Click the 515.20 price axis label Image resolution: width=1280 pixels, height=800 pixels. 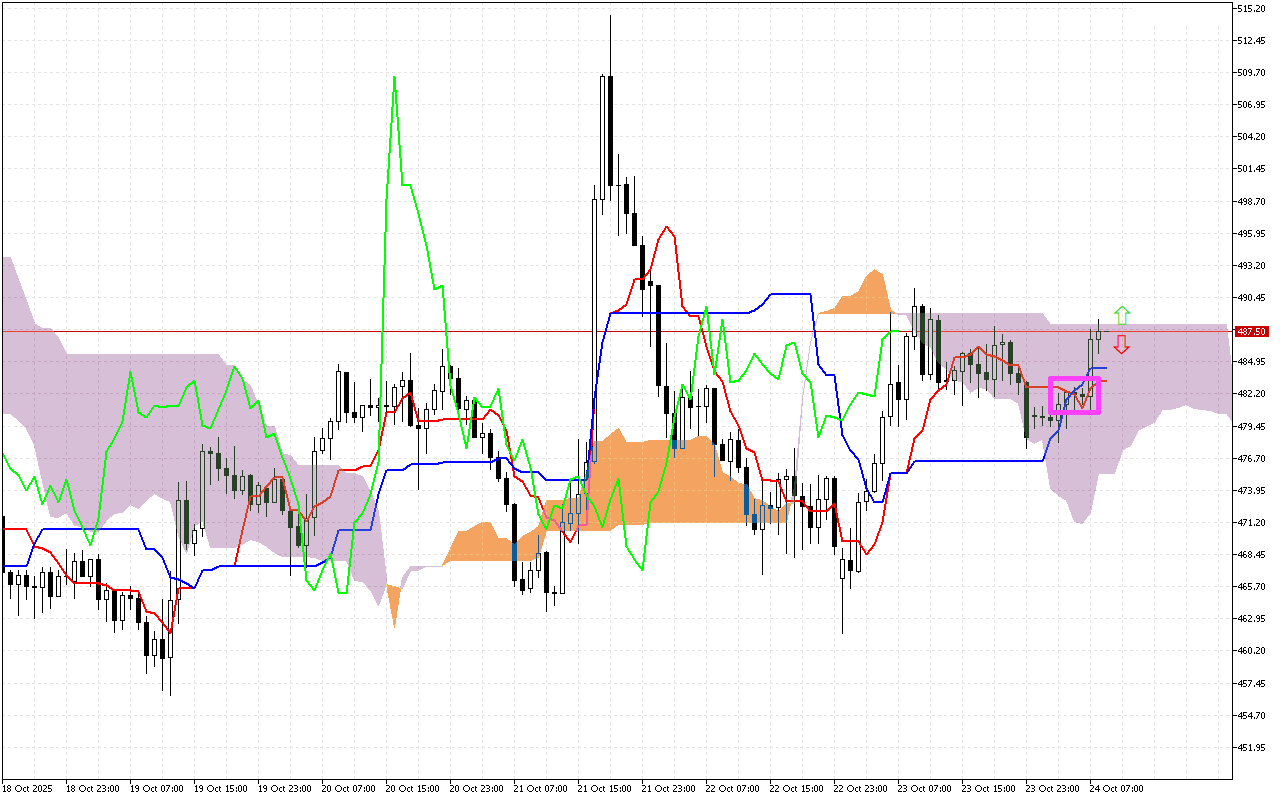[x=1252, y=8]
